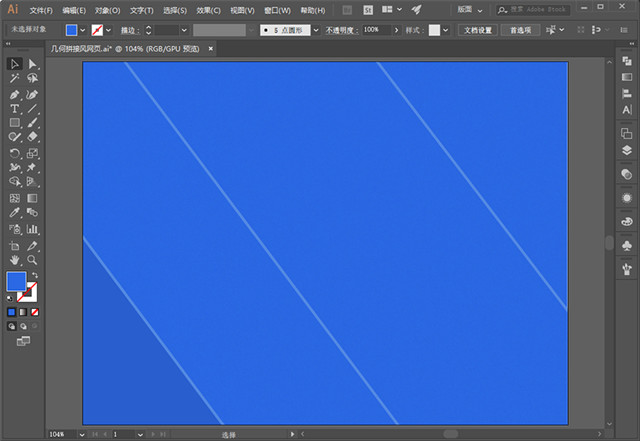Click the large blue fill swatch
This screenshot has height=441, width=640.
16,281
